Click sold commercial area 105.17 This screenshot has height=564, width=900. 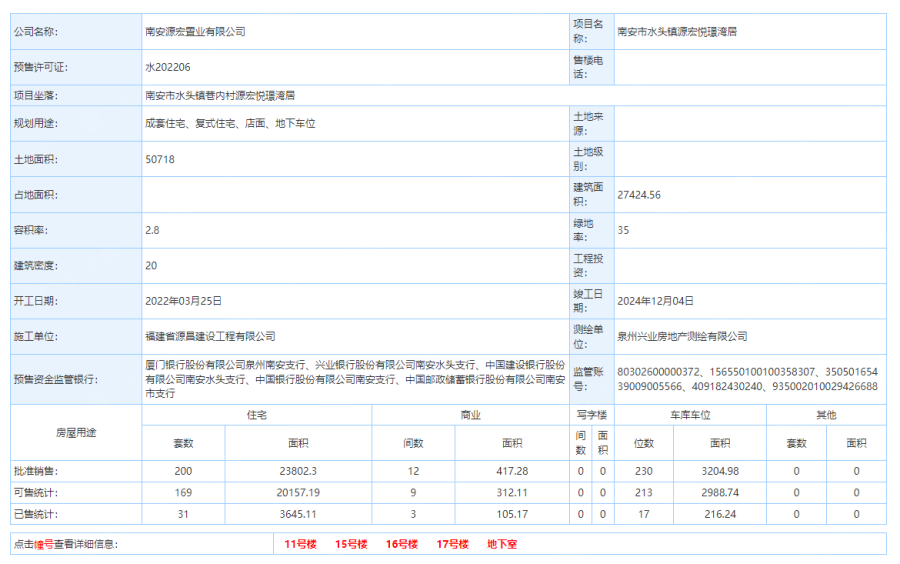tap(512, 514)
